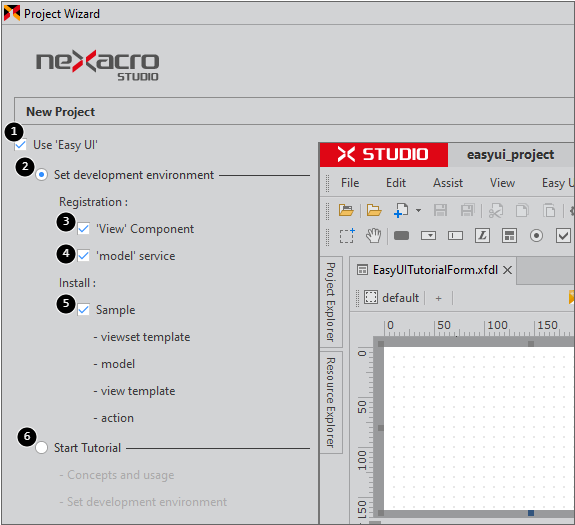The width and height of the screenshot is (575, 525).
Task: Click the New file icon with plus
Action: tap(401, 210)
